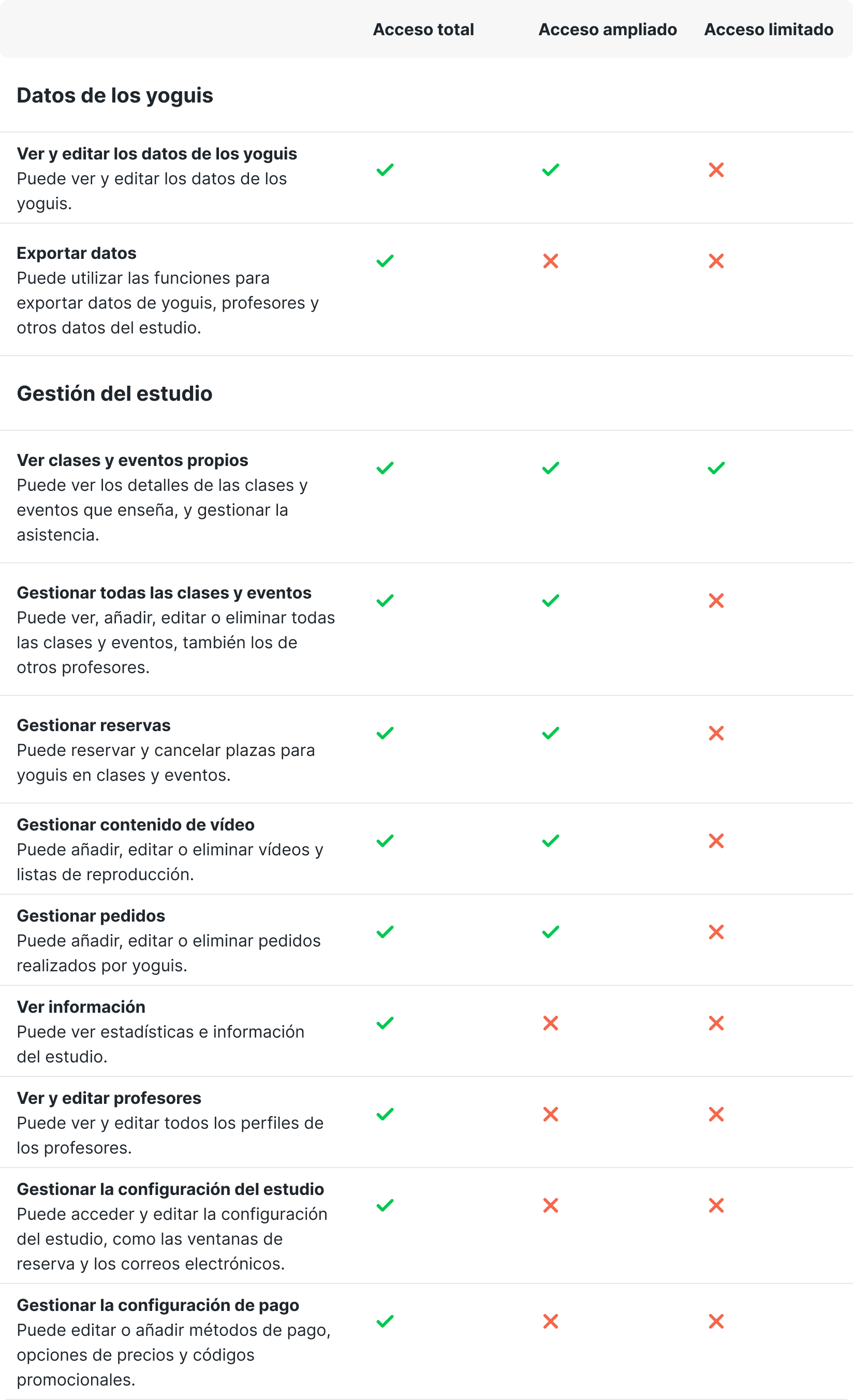
Task: Click Acceso total check for Ver y editar profesores
Action: coord(385,1114)
